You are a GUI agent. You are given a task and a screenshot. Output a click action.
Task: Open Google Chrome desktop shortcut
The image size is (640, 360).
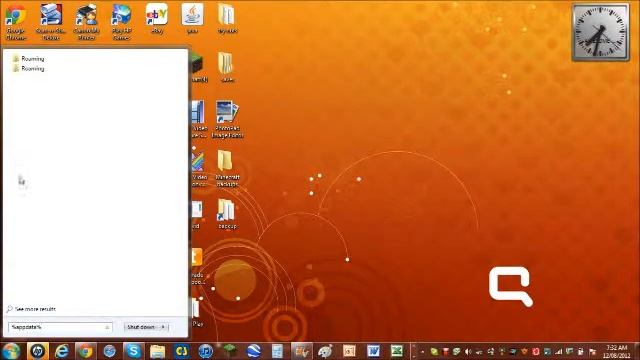[x=16, y=21]
